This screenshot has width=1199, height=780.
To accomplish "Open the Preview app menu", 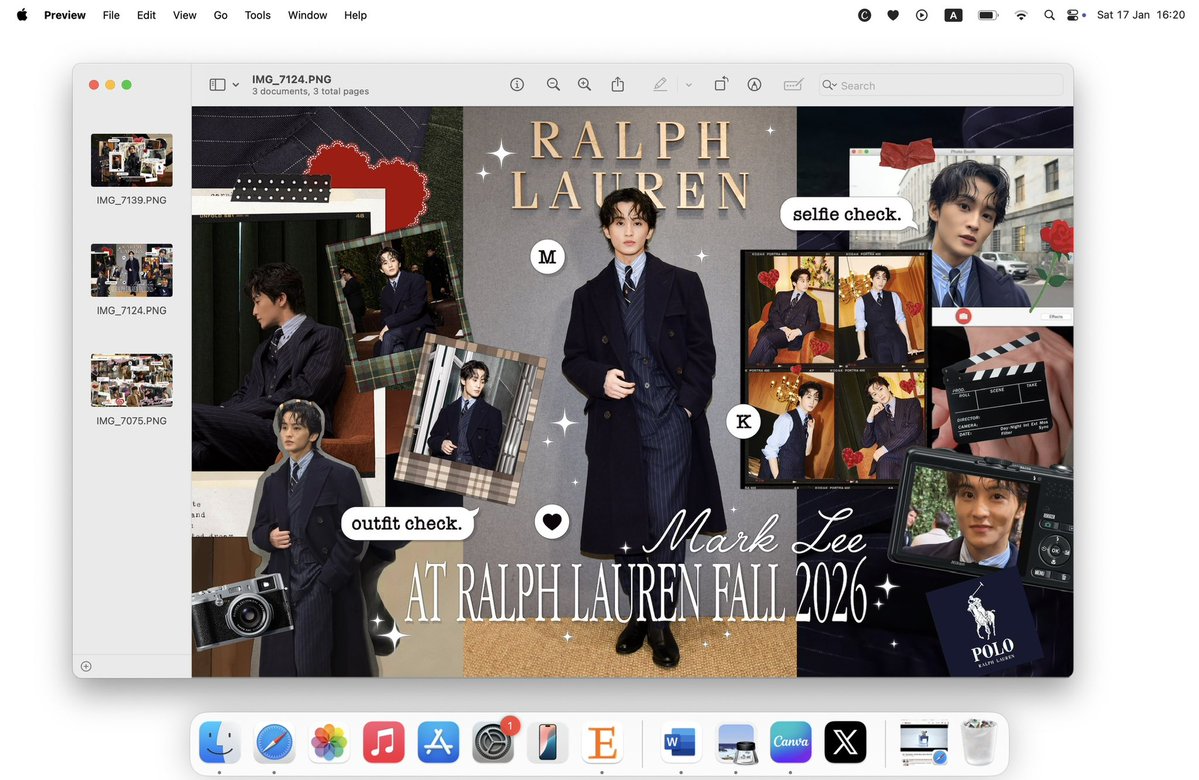I will (64, 15).
